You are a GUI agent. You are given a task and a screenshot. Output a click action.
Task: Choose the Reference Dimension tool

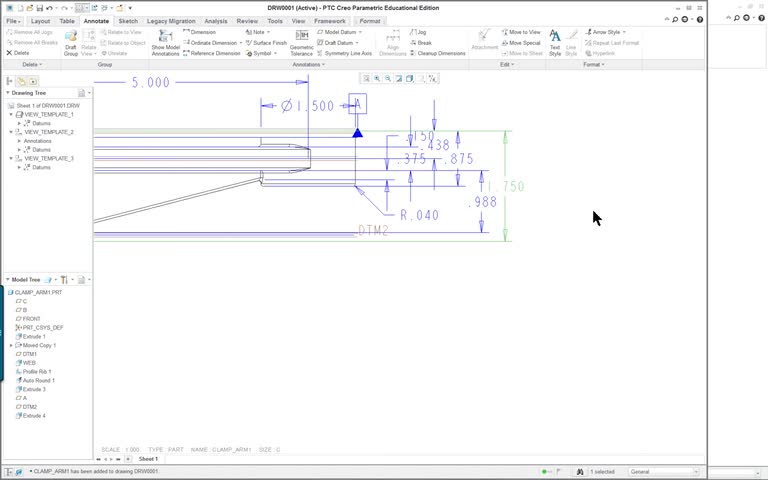click(212, 53)
